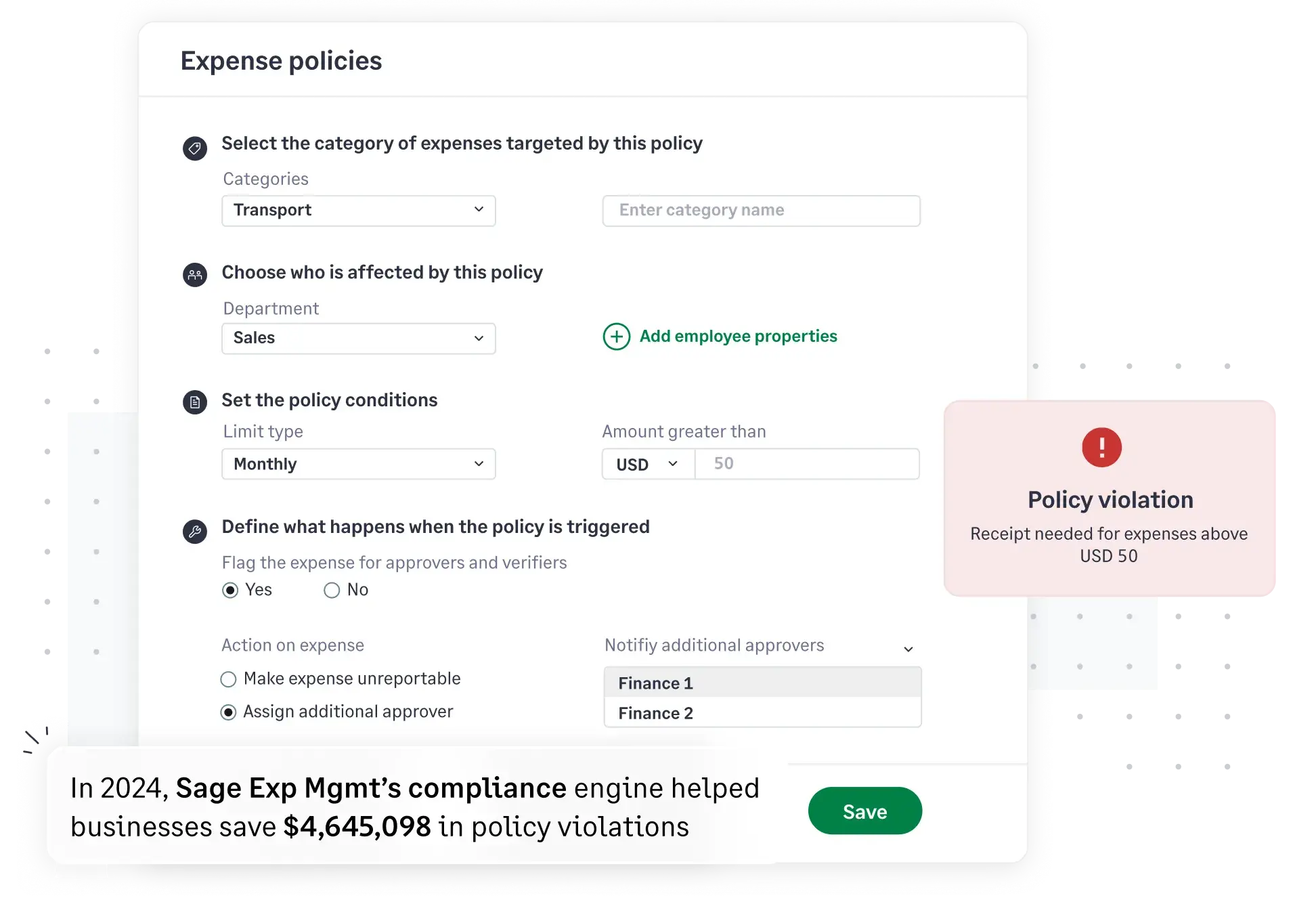Open the USD currency dropdown
Screen dimensions: 1316x900
point(646,464)
